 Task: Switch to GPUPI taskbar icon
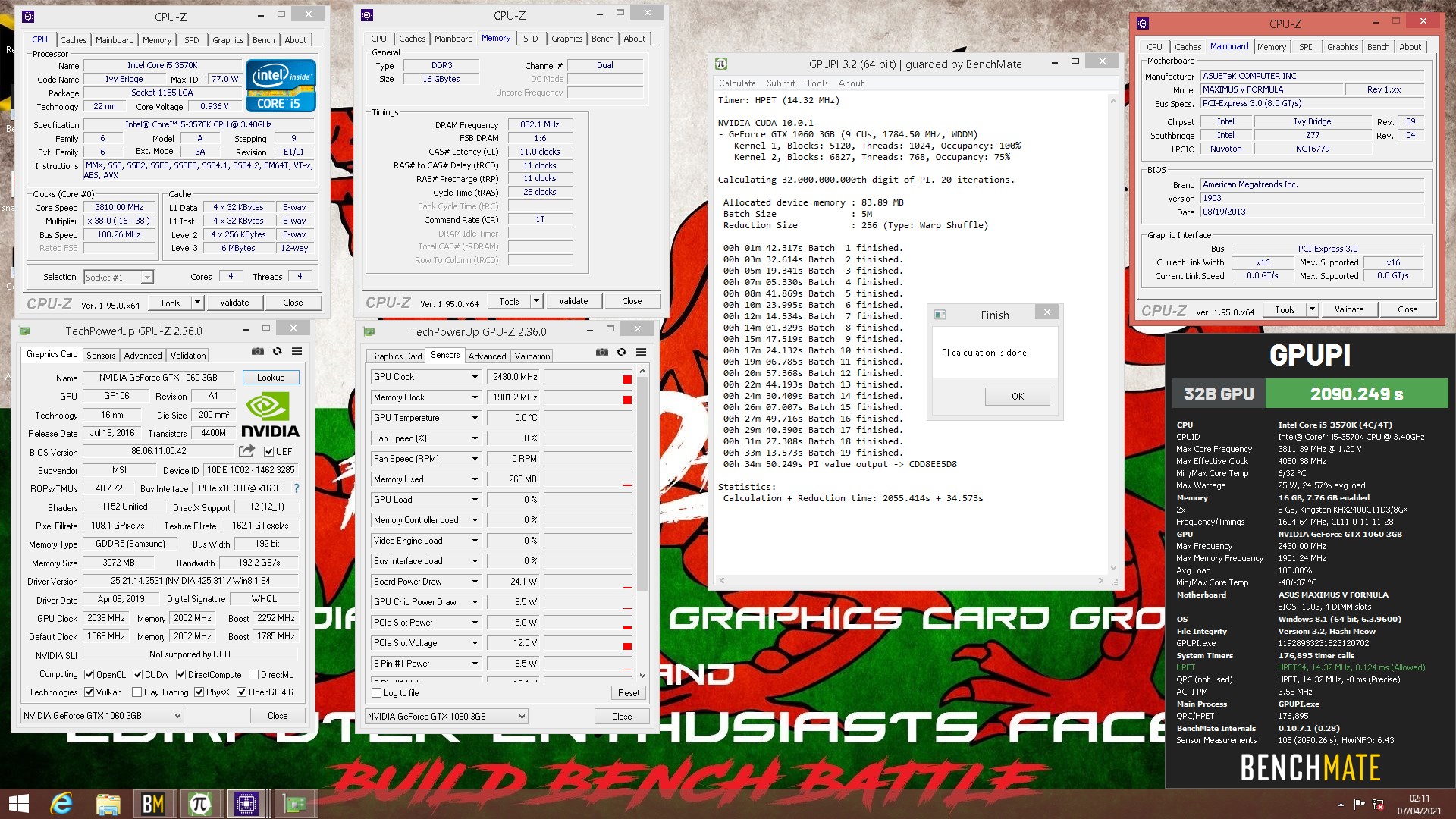(x=200, y=804)
